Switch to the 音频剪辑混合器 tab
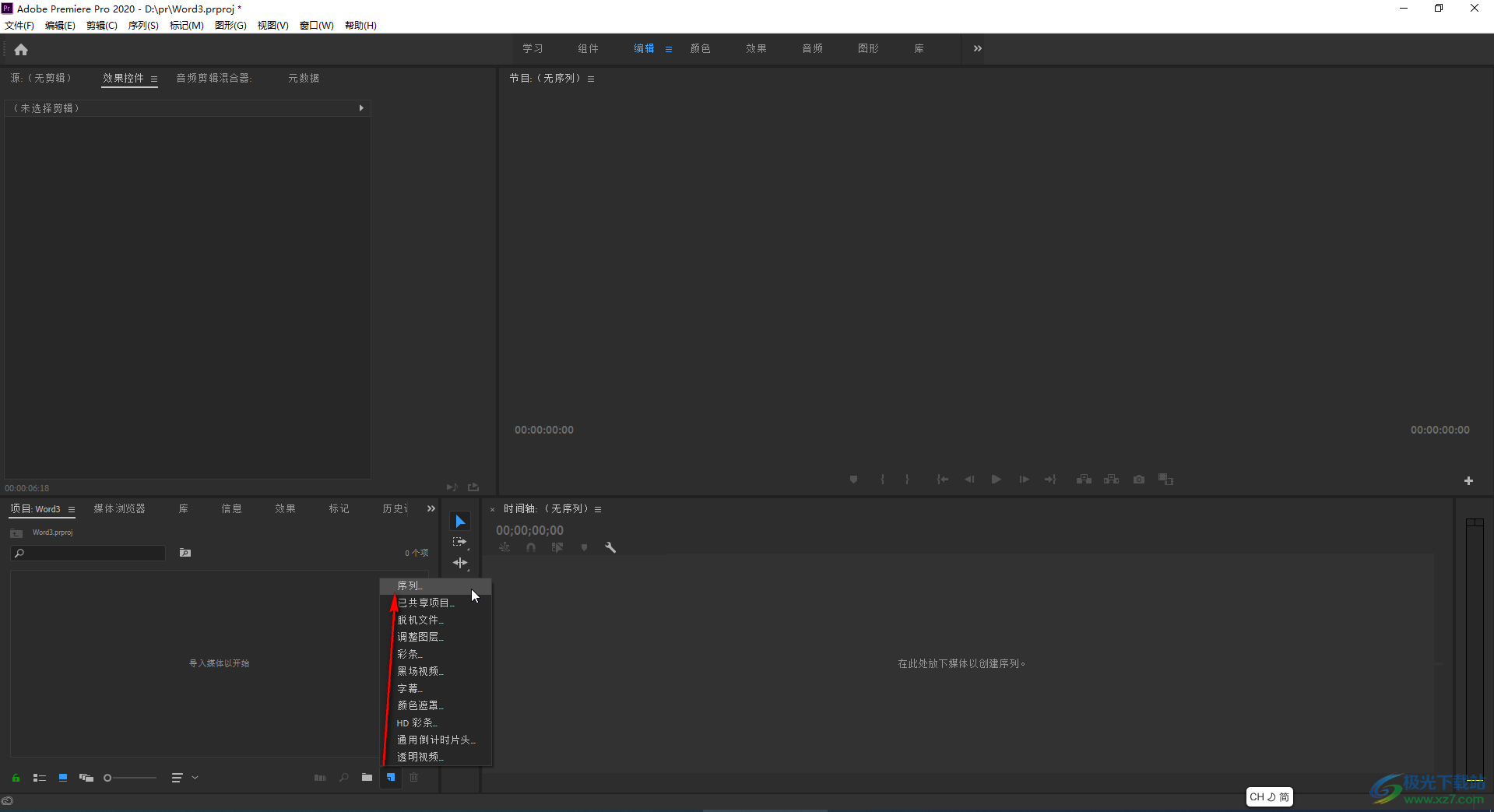The image size is (1494, 812). pyautogui.click(x=214, y=79)
